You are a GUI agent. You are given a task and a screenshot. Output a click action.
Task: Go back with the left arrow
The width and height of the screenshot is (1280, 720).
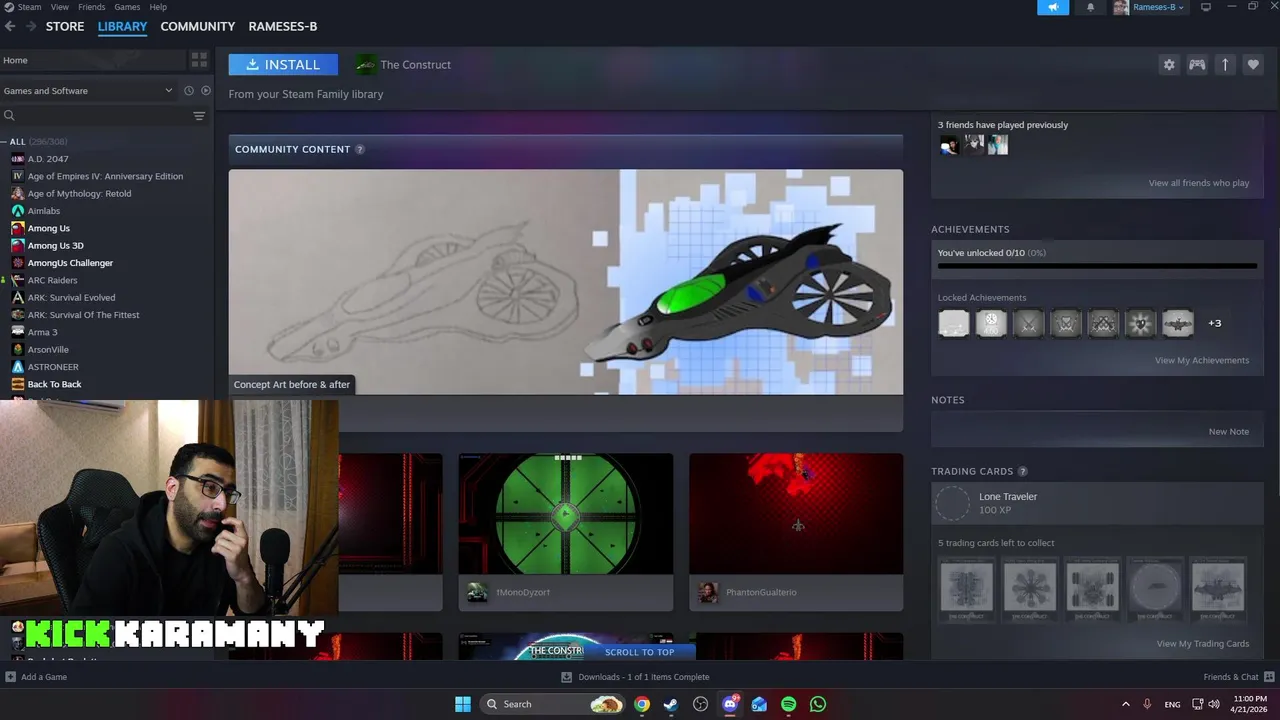(10, 27)
